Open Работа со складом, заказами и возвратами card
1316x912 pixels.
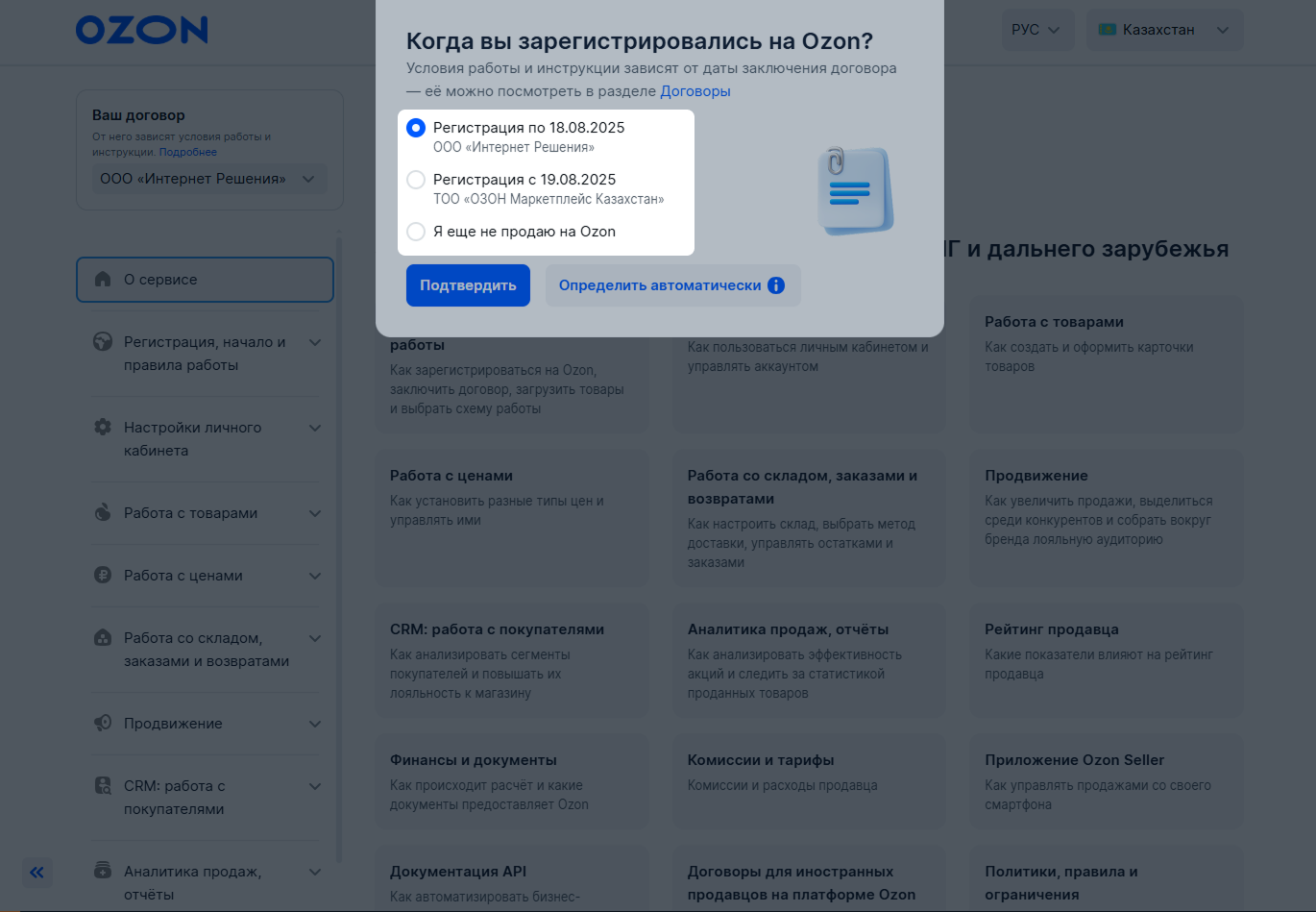point(809,519)
